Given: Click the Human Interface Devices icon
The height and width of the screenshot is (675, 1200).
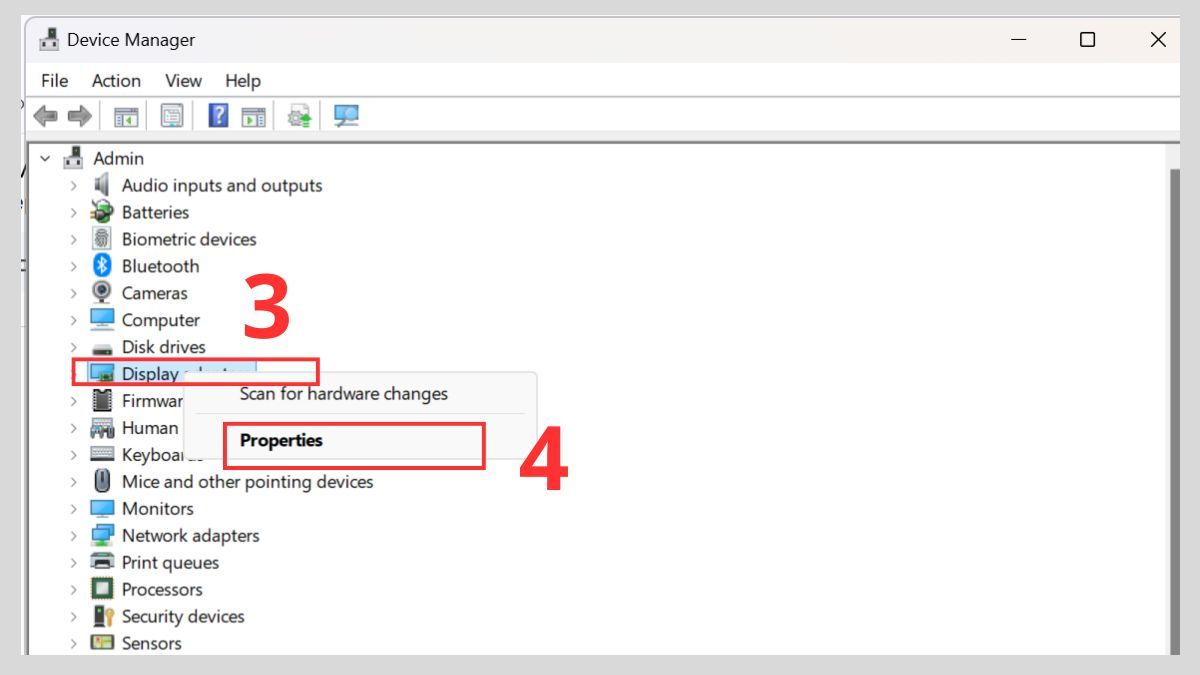Looking at the screenshot, I should (102, 428).
